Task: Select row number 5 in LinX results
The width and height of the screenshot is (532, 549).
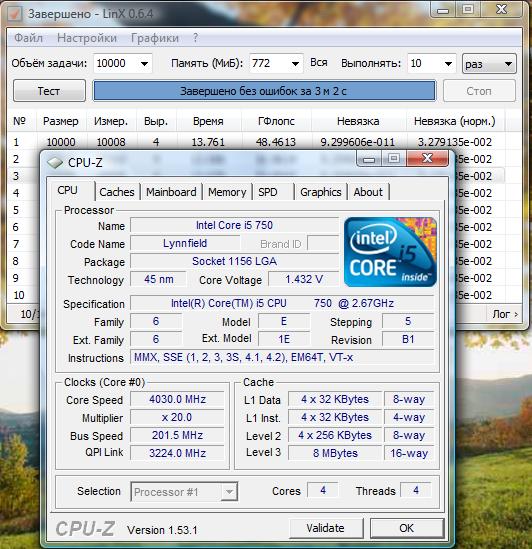Action: click(x=16, y=210)
